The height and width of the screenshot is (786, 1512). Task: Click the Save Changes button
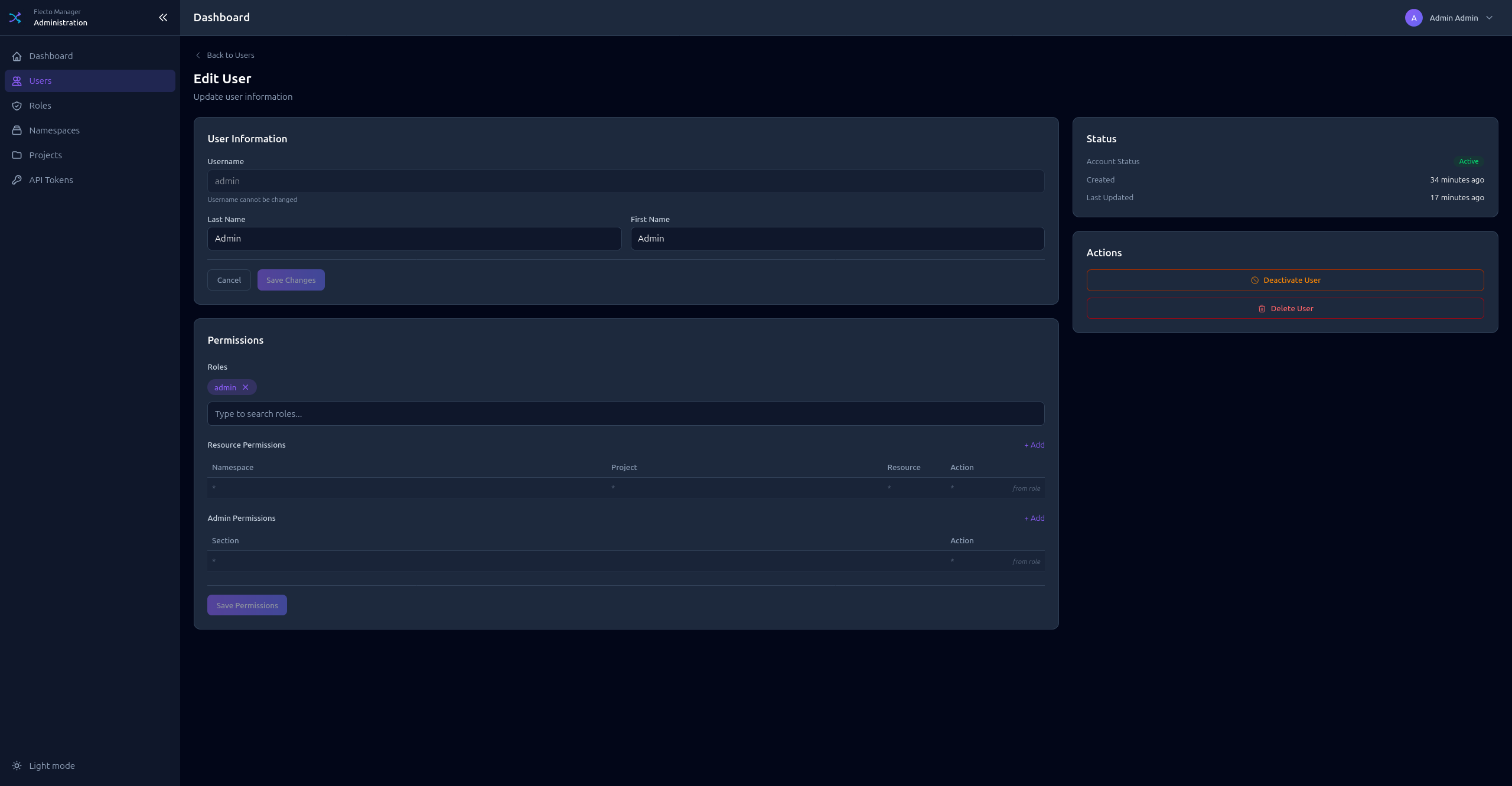[291, 280]
